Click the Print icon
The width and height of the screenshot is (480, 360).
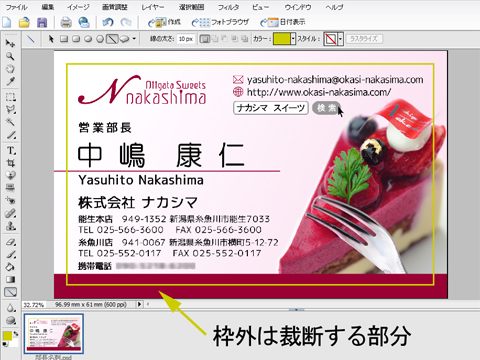click(66, 22)
